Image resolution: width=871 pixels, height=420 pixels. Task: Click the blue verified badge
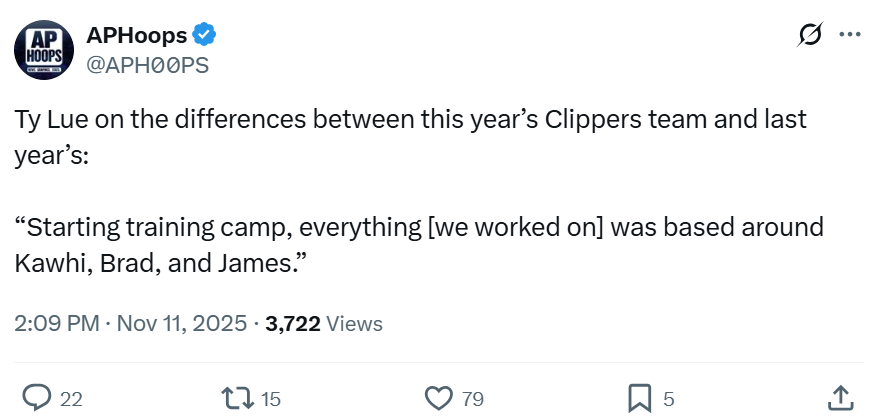[x=206, y=36]
